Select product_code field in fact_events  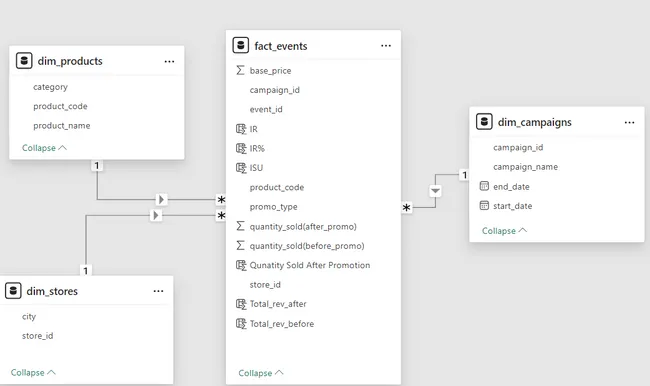pos(276,187)
